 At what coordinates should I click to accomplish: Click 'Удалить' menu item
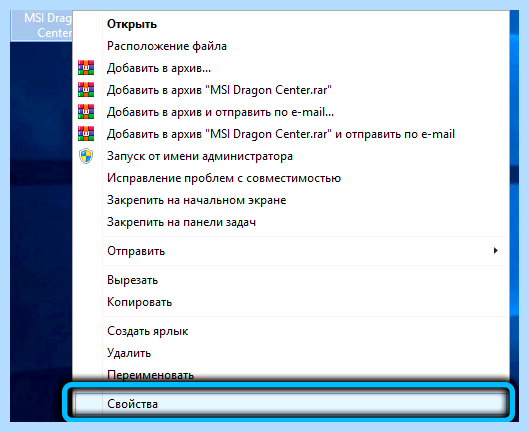coord(291,353)
